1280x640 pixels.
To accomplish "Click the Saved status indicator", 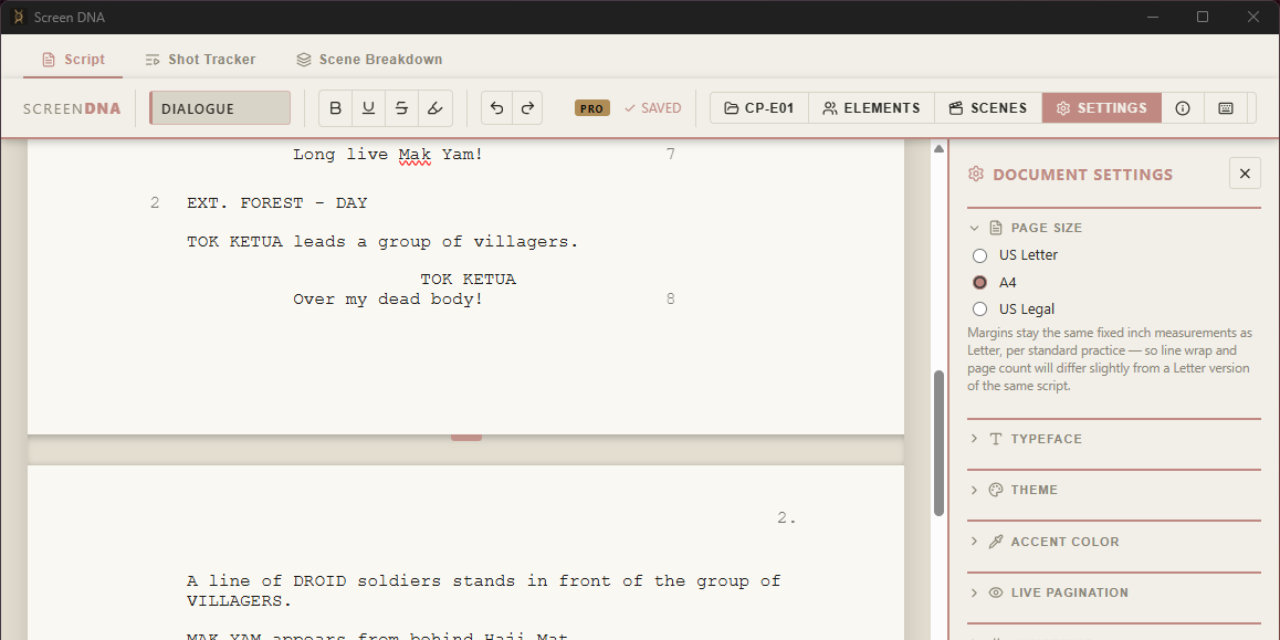I will [652, 108].
